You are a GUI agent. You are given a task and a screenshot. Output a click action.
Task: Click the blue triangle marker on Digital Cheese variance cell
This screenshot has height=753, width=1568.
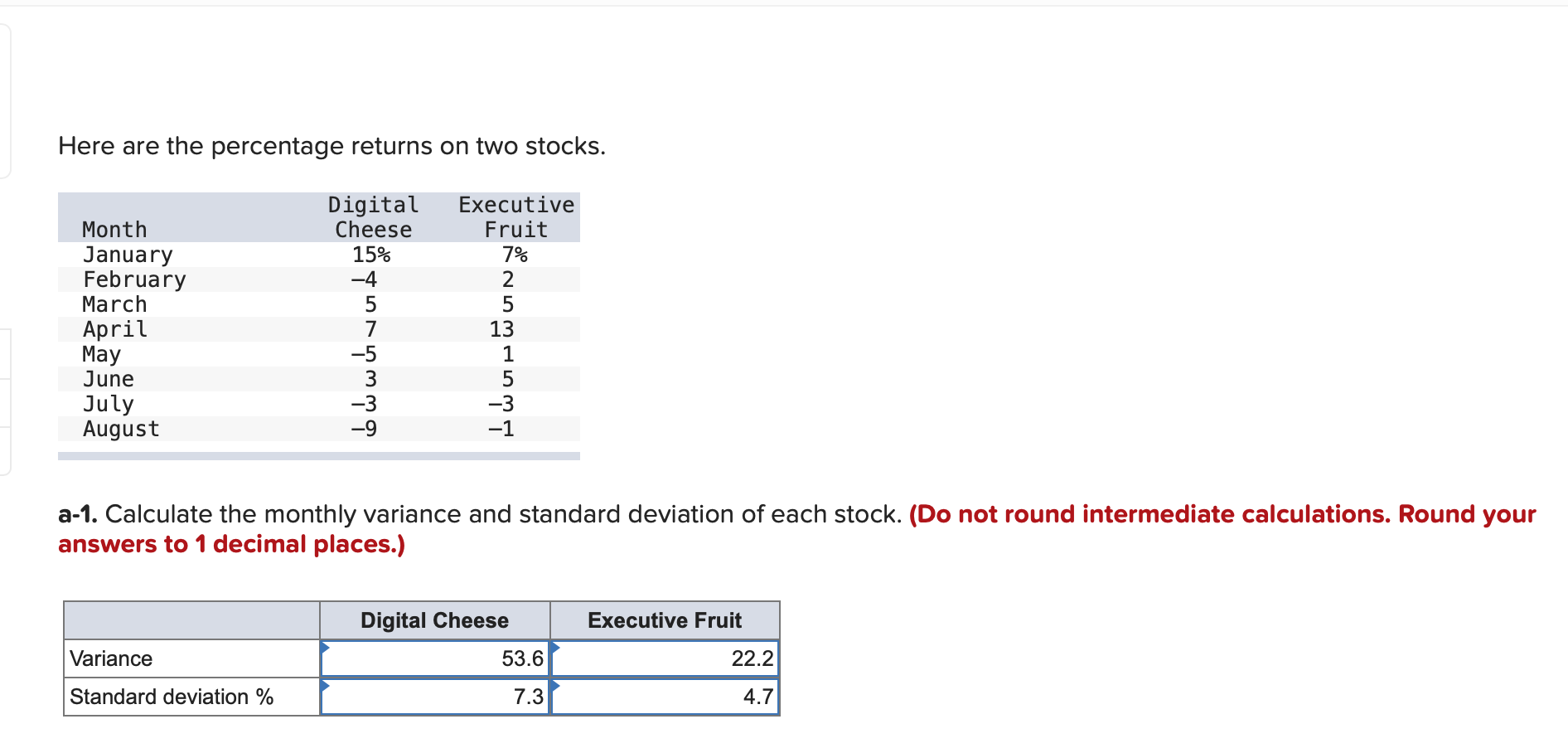point(325,646)
